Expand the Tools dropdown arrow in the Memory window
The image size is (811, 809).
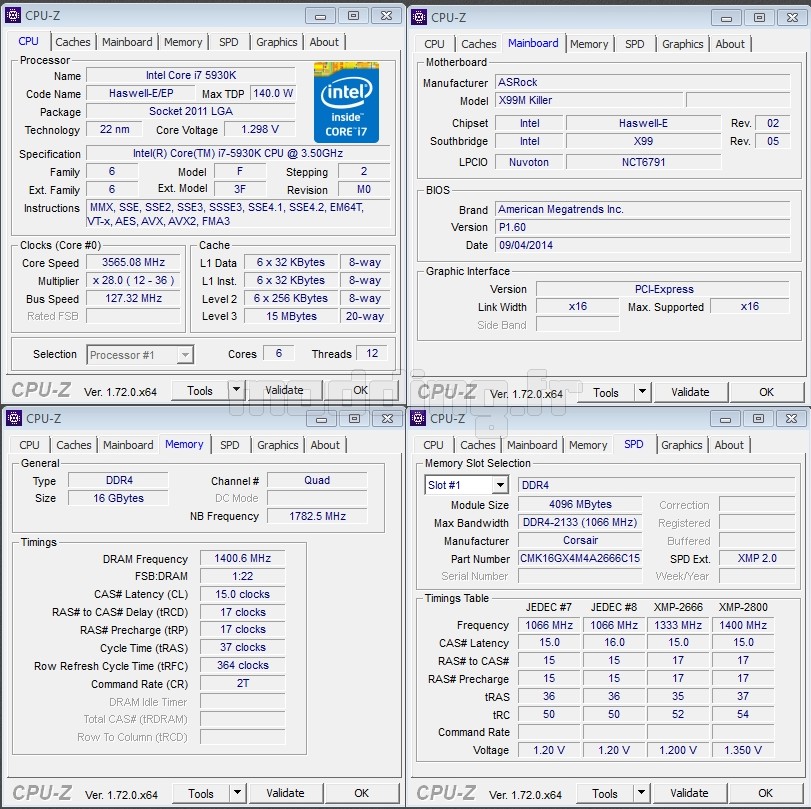click(x=237, y=792)
